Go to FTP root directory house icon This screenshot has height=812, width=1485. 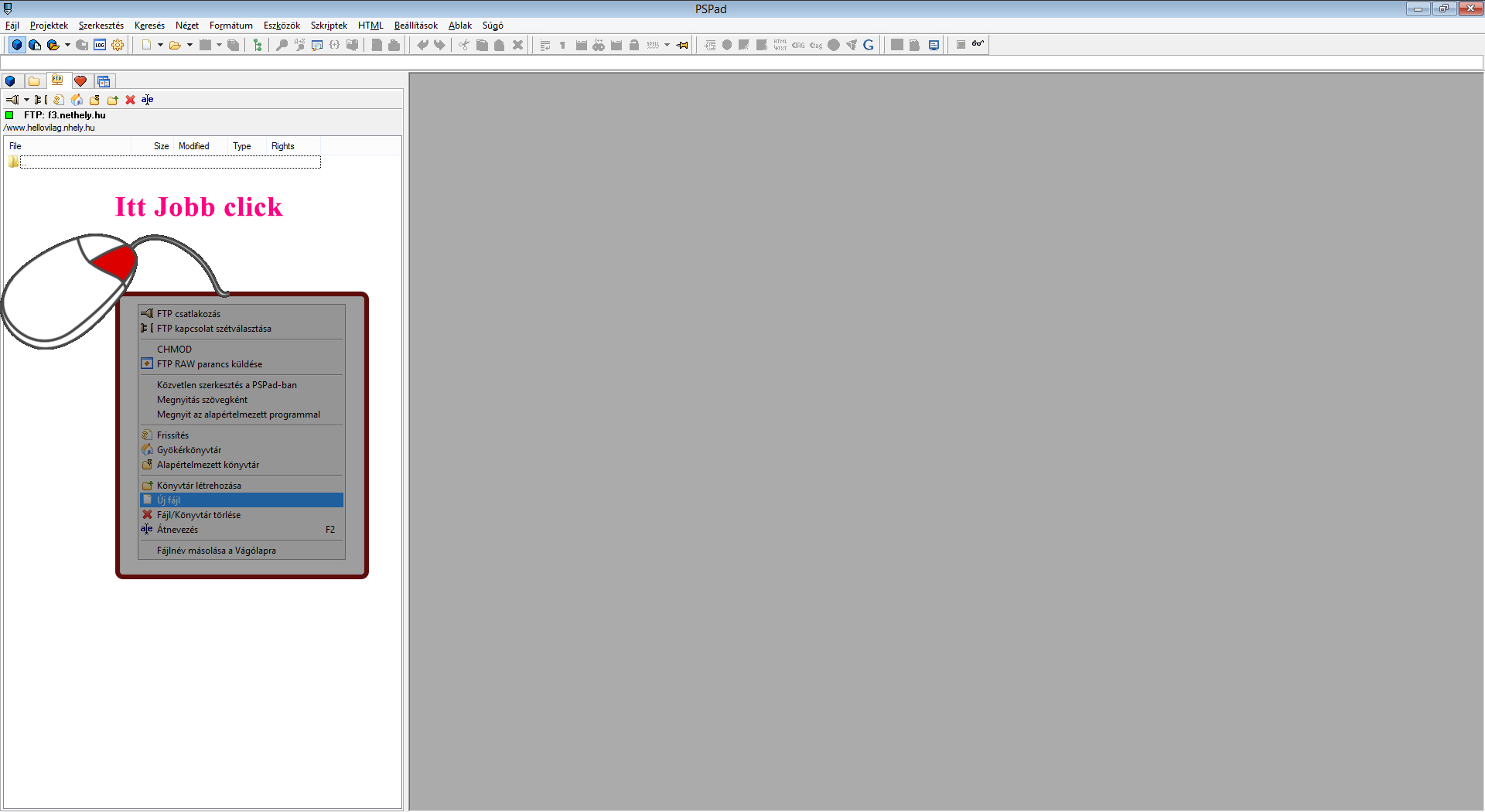click(77, 100)
